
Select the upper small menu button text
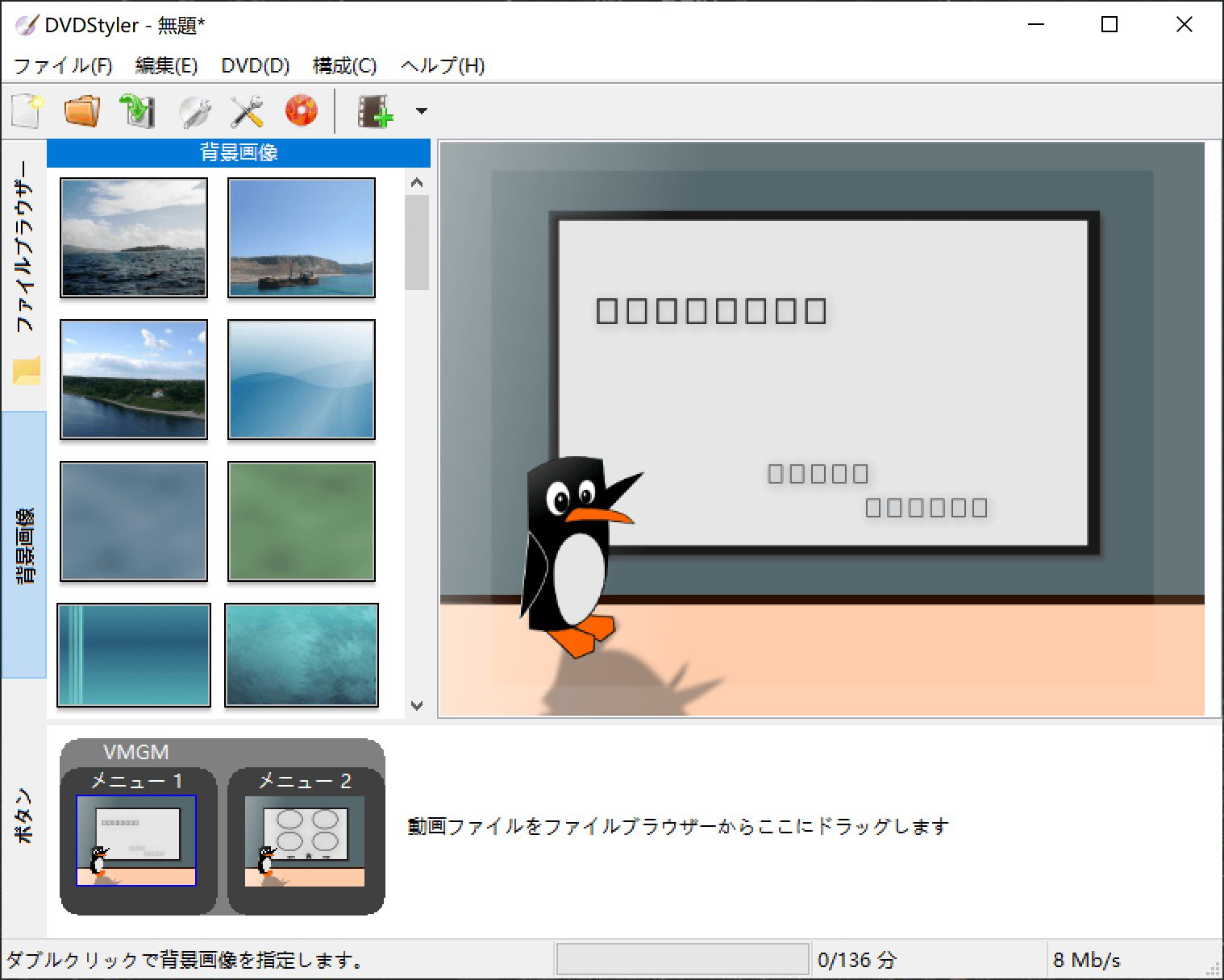pos(818,474)
